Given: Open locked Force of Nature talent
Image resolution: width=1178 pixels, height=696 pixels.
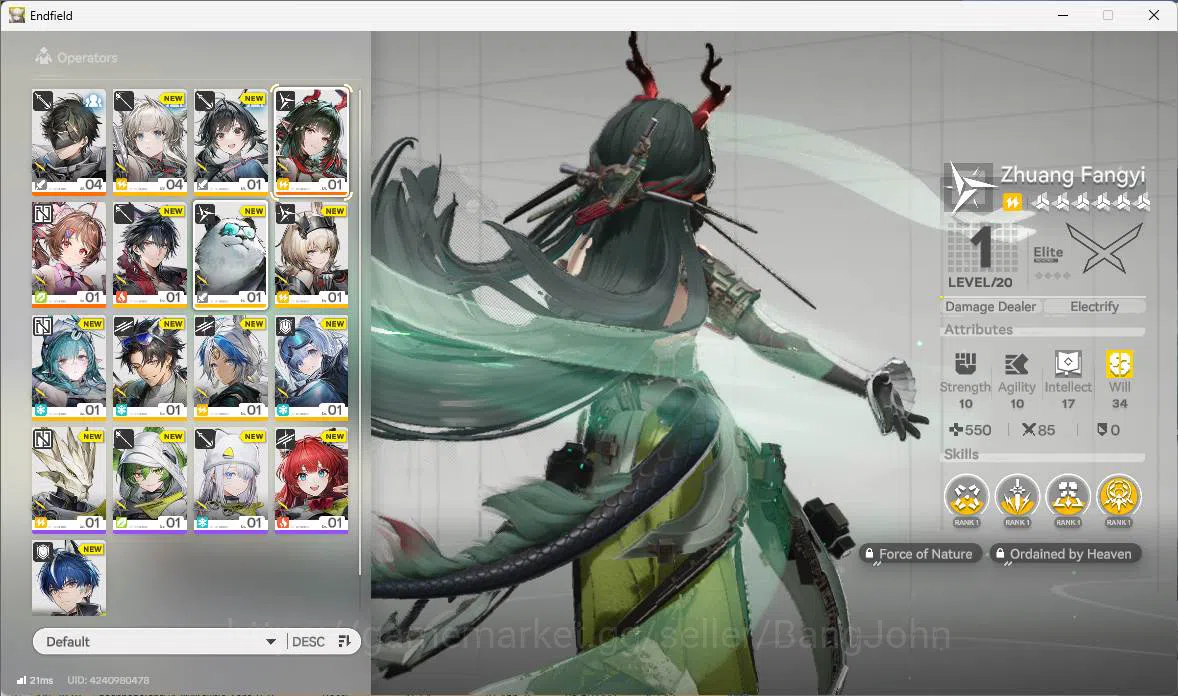Looking at the screenshot, I should (x=920, y=554).
